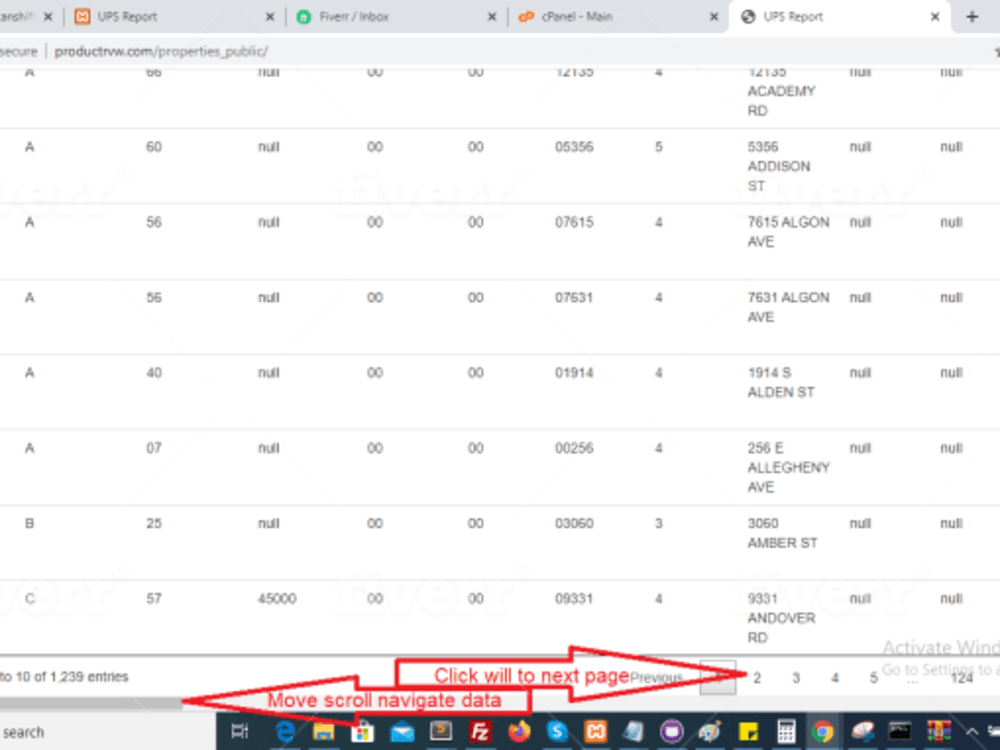Viewport: 1000px width, 750px height.
Task: Switch to first UPS Report tab with XAMPP icon
Action: tap(173, 17)
